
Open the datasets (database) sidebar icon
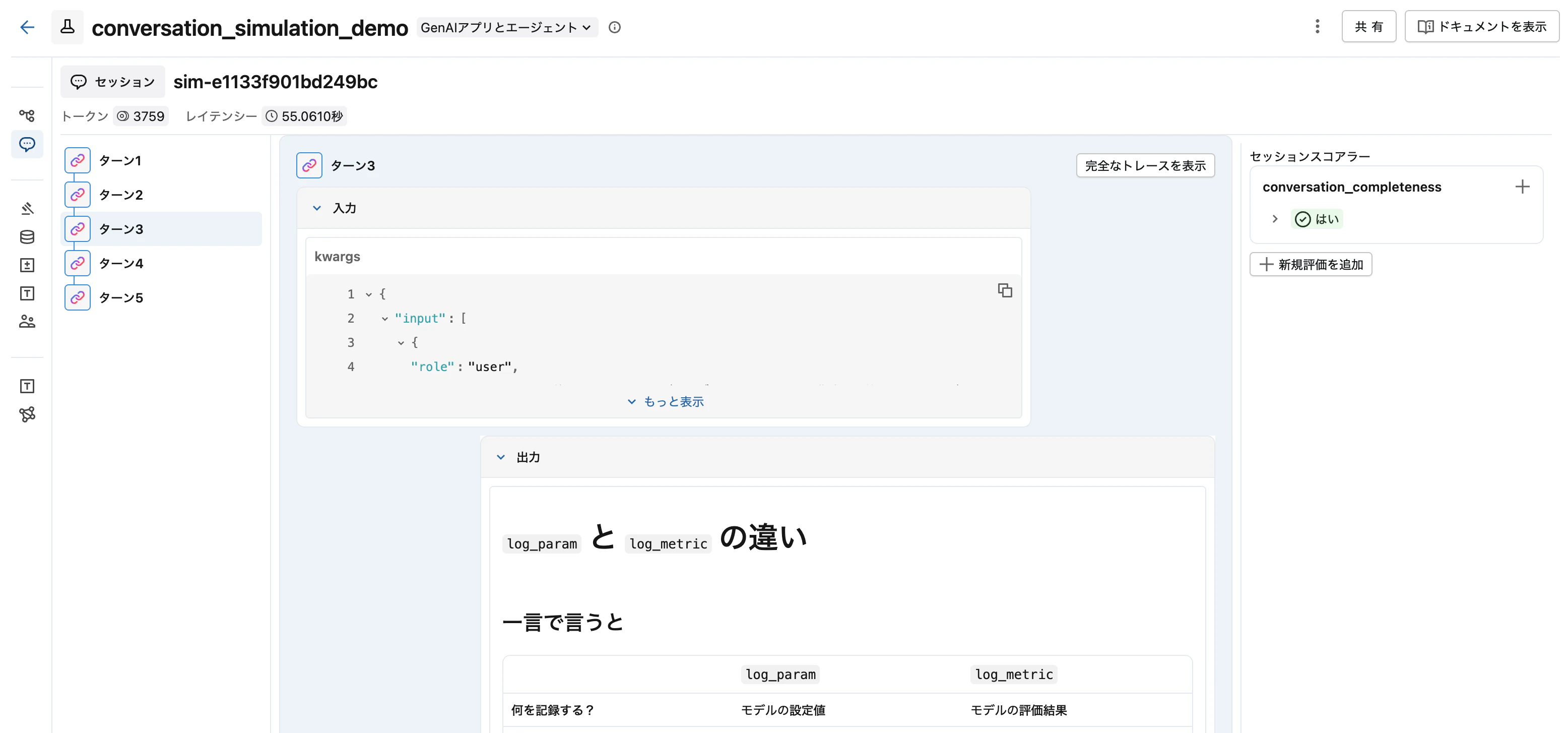pyautogui.click(x=27, y=237)
